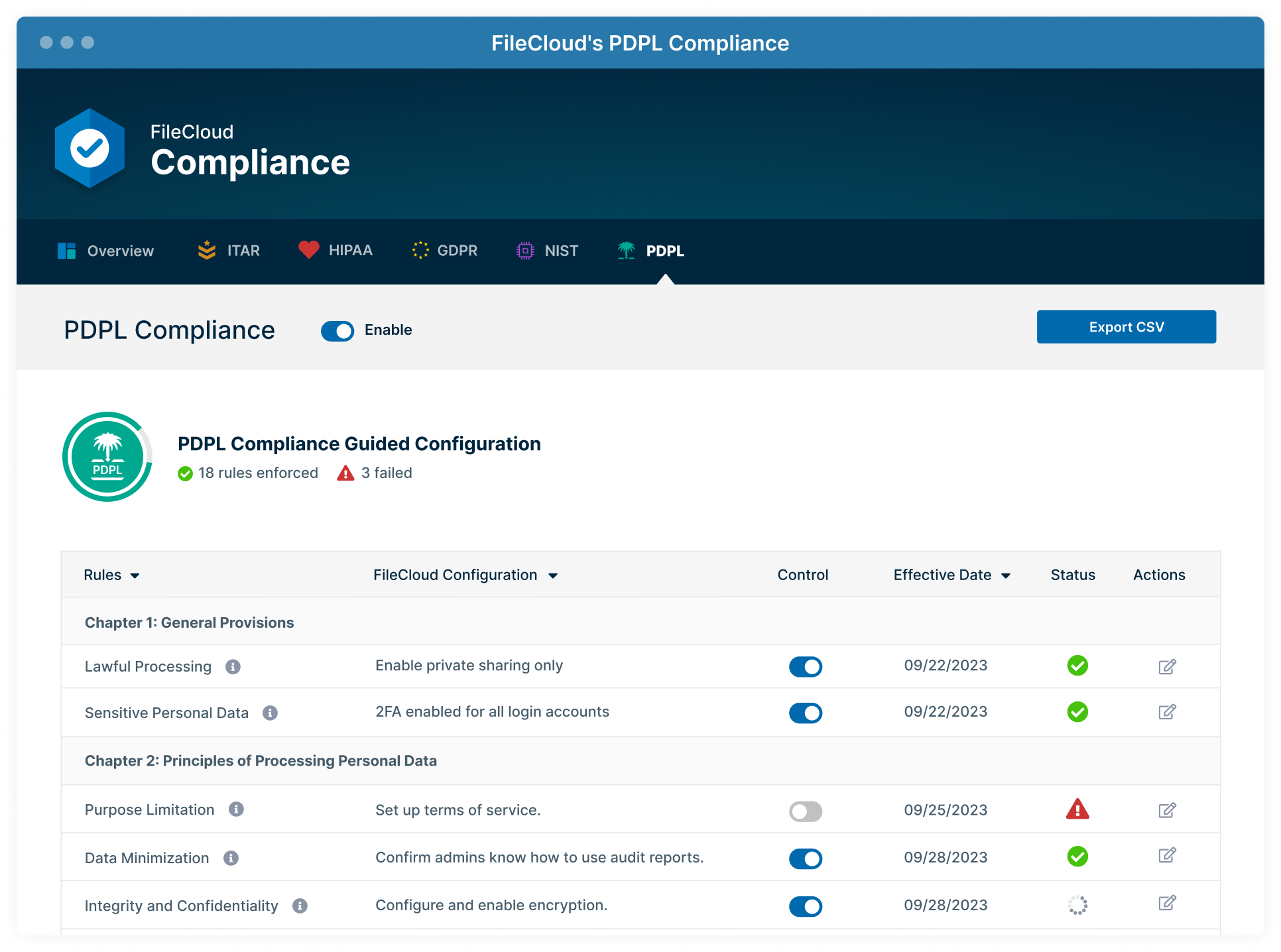Click the Export CSV button
Viewport: 1281px width, 952px height.
[x=1126, y=327]
